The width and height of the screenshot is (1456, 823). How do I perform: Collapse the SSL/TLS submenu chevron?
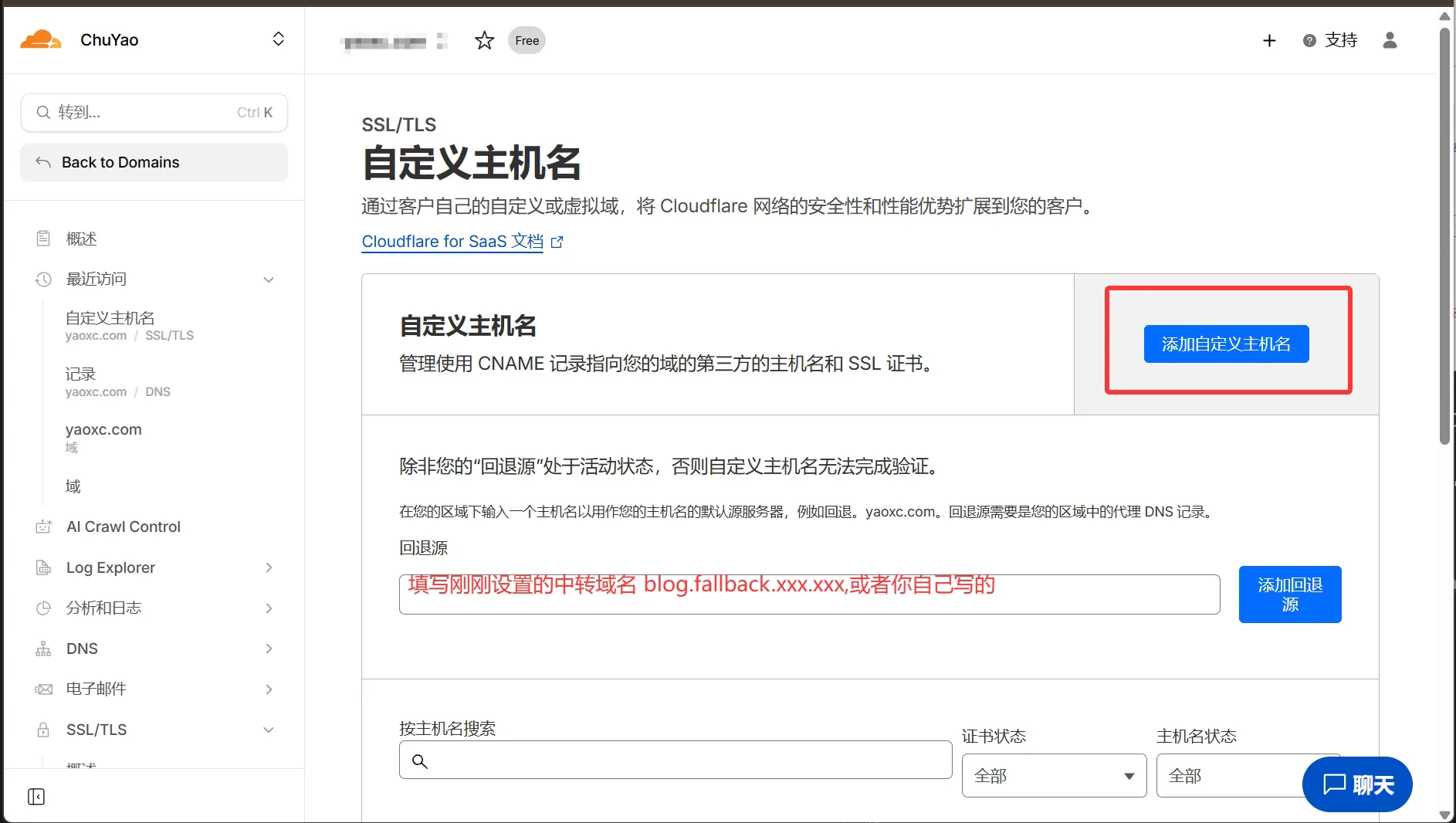[269, 730]
